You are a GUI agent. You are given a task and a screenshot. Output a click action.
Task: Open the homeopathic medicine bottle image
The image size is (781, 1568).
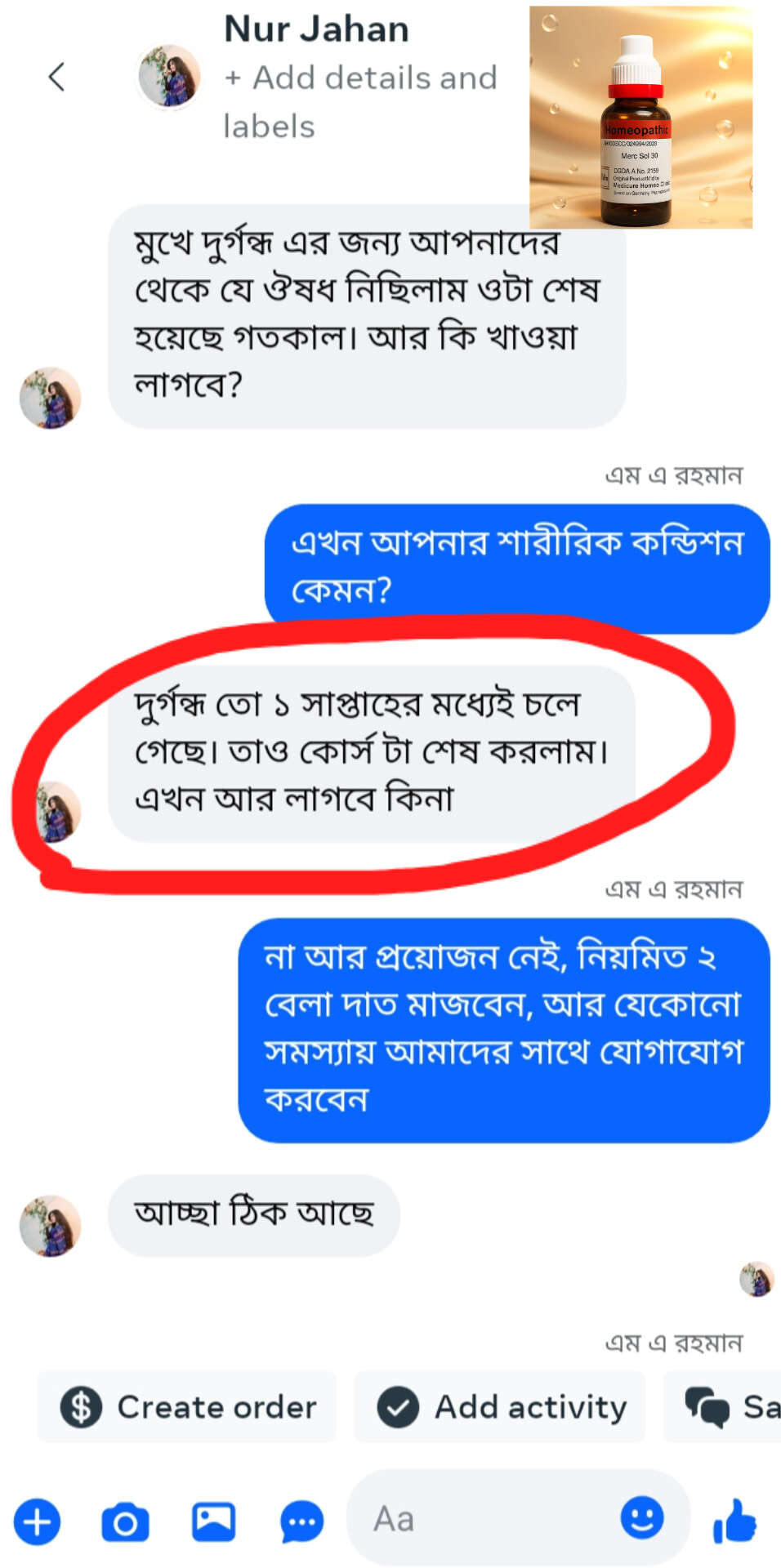coord(641,117)
